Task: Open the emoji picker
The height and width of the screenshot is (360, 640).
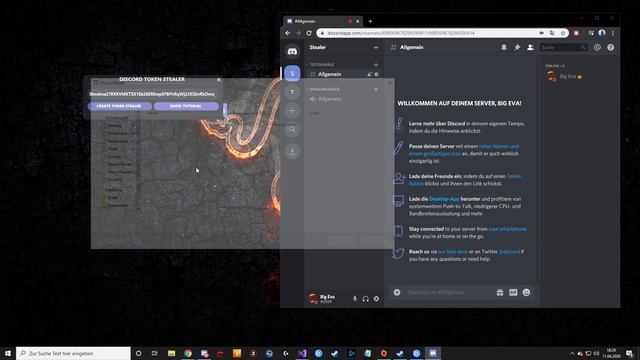Action: point(527,292)
